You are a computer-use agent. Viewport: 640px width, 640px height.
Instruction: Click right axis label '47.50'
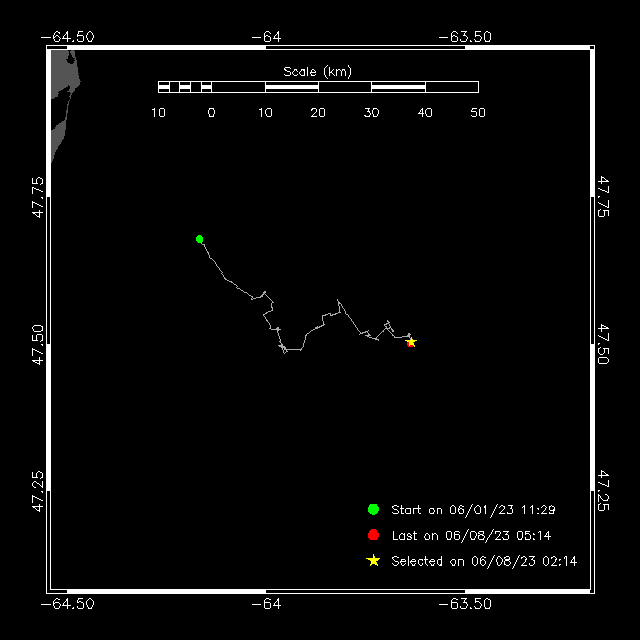[603, 344]
